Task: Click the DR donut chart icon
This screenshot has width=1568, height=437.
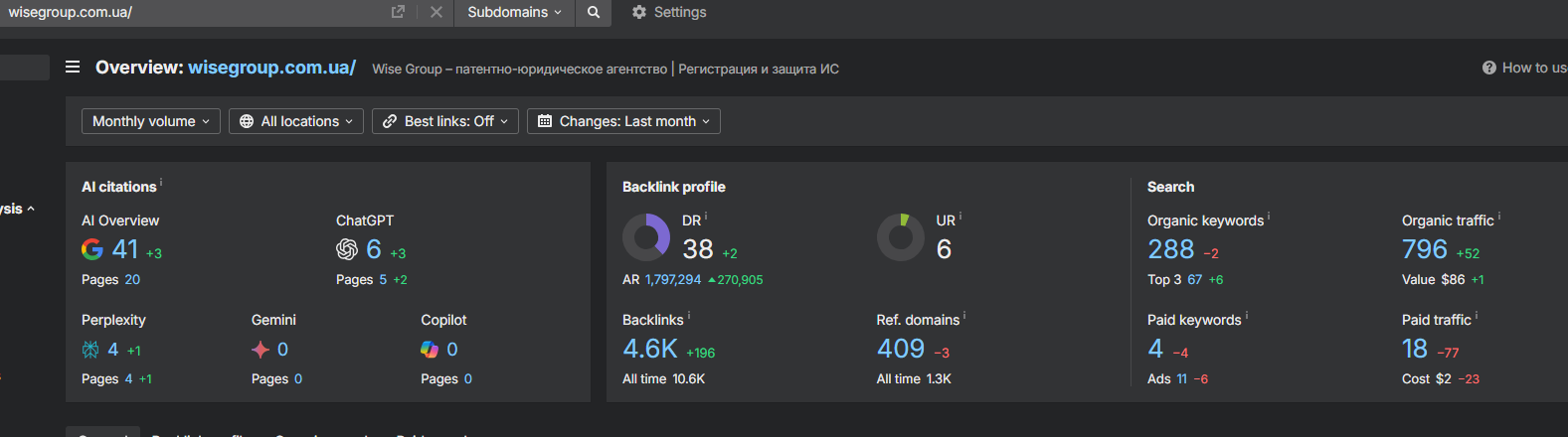Action: tap(646, 237)
